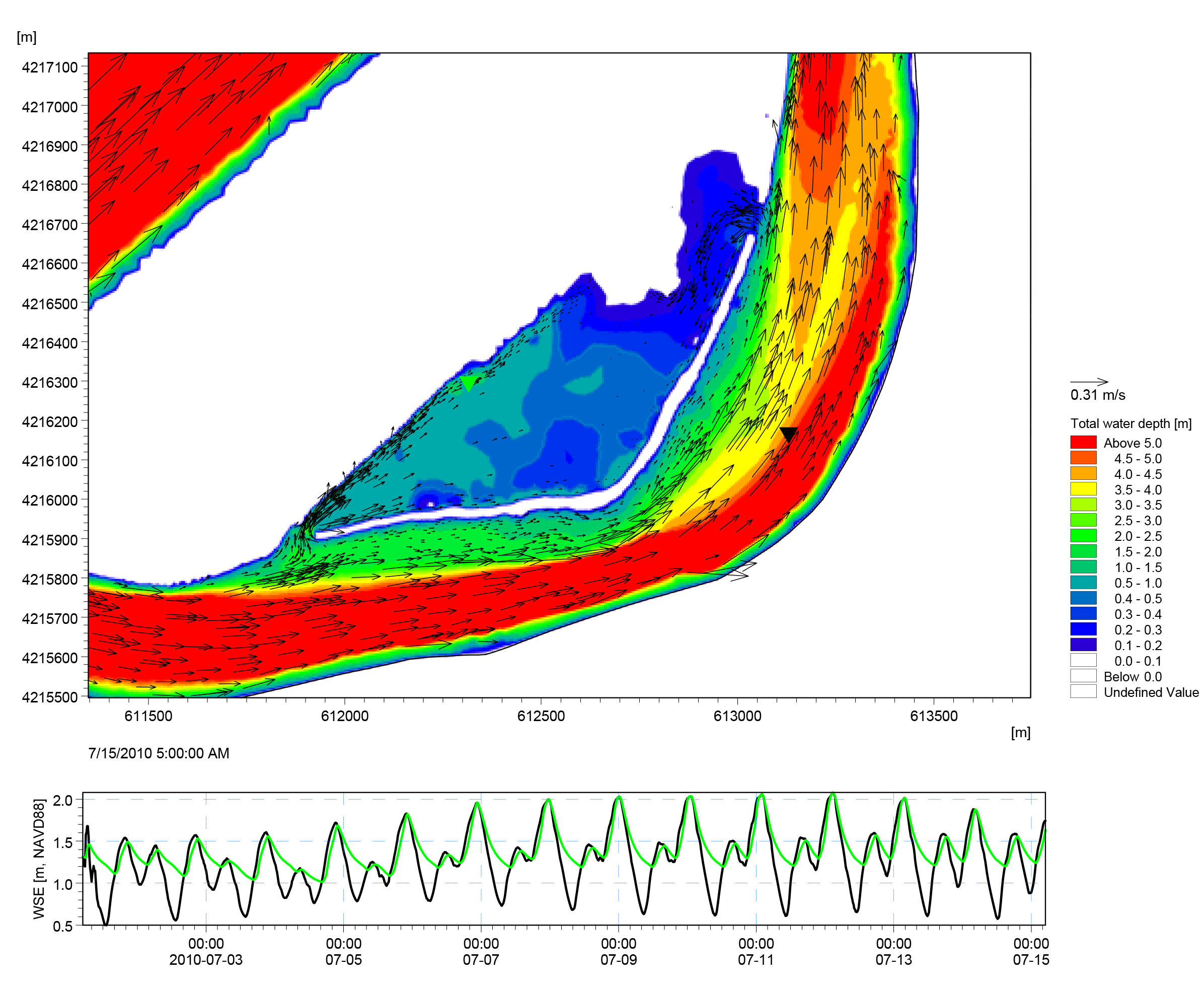Select the '4.0 - 4.5' orange legend swatch
This screenshot has height=990, width=1204.
point(1083,474)
